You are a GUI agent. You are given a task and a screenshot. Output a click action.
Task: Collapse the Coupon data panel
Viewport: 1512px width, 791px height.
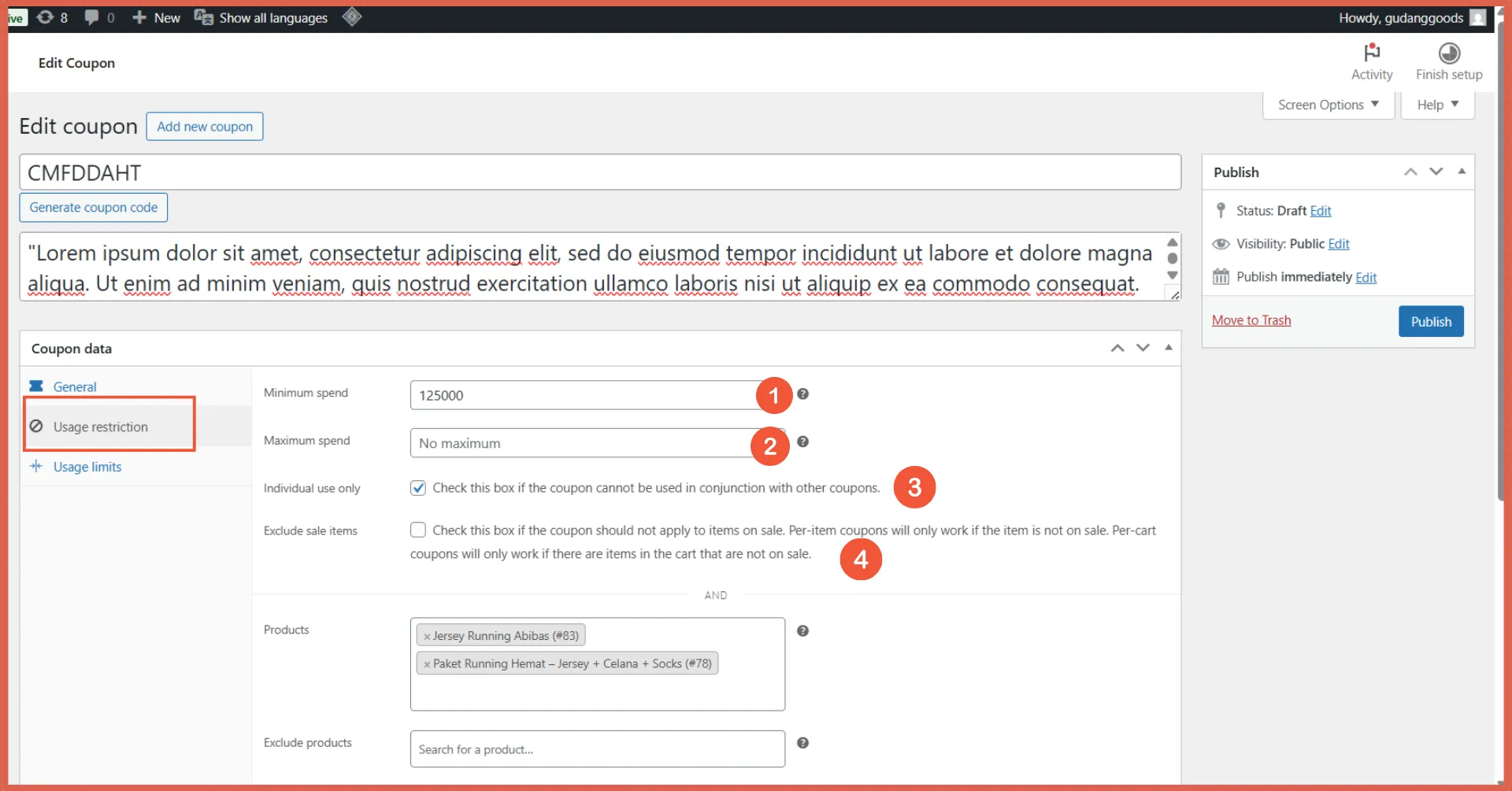1169,347
